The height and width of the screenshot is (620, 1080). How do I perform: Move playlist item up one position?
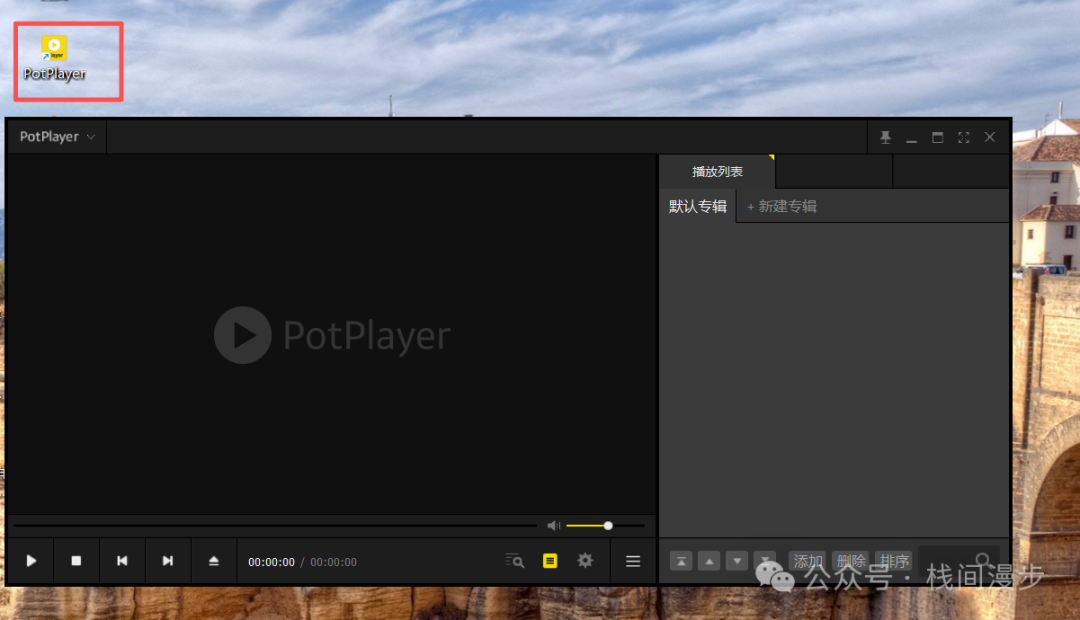(709, 561)
